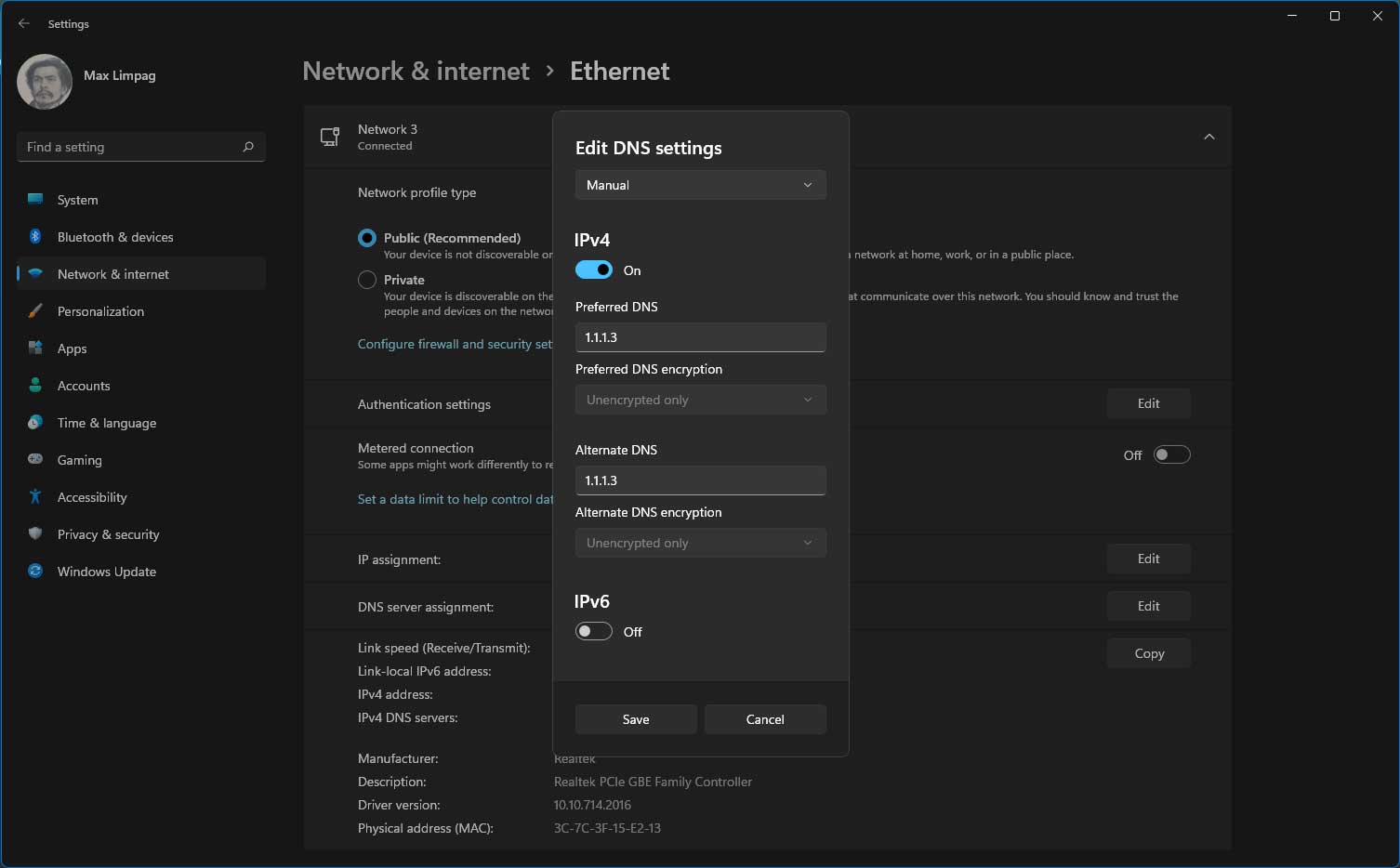Click the Network & internet wifi icon

click(x=35, y=273)
